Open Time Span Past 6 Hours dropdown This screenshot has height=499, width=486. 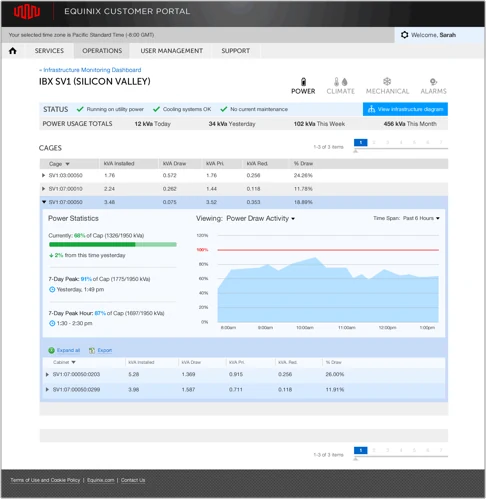(421, 218)
